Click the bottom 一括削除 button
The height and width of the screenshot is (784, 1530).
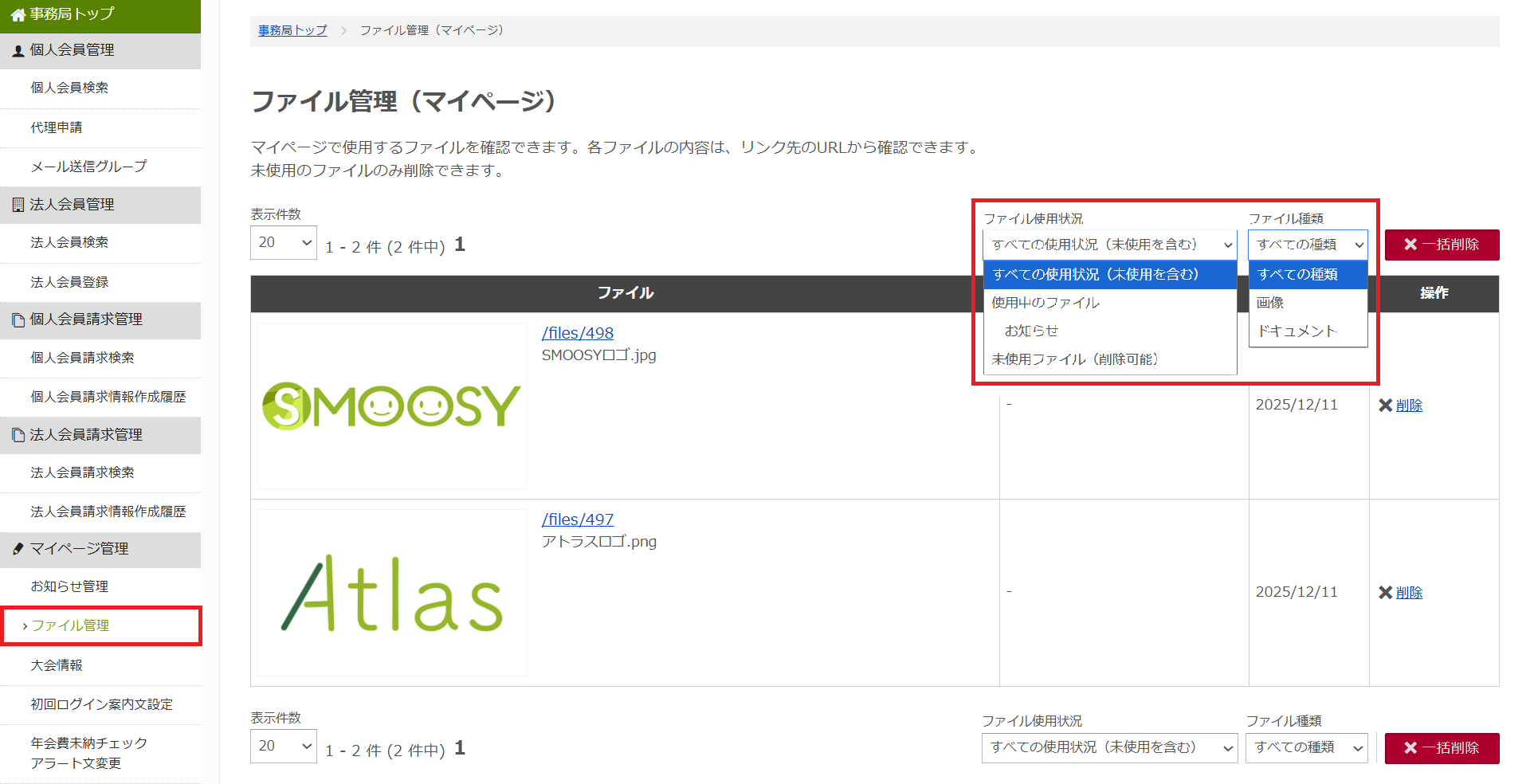tap(1442, 748)
